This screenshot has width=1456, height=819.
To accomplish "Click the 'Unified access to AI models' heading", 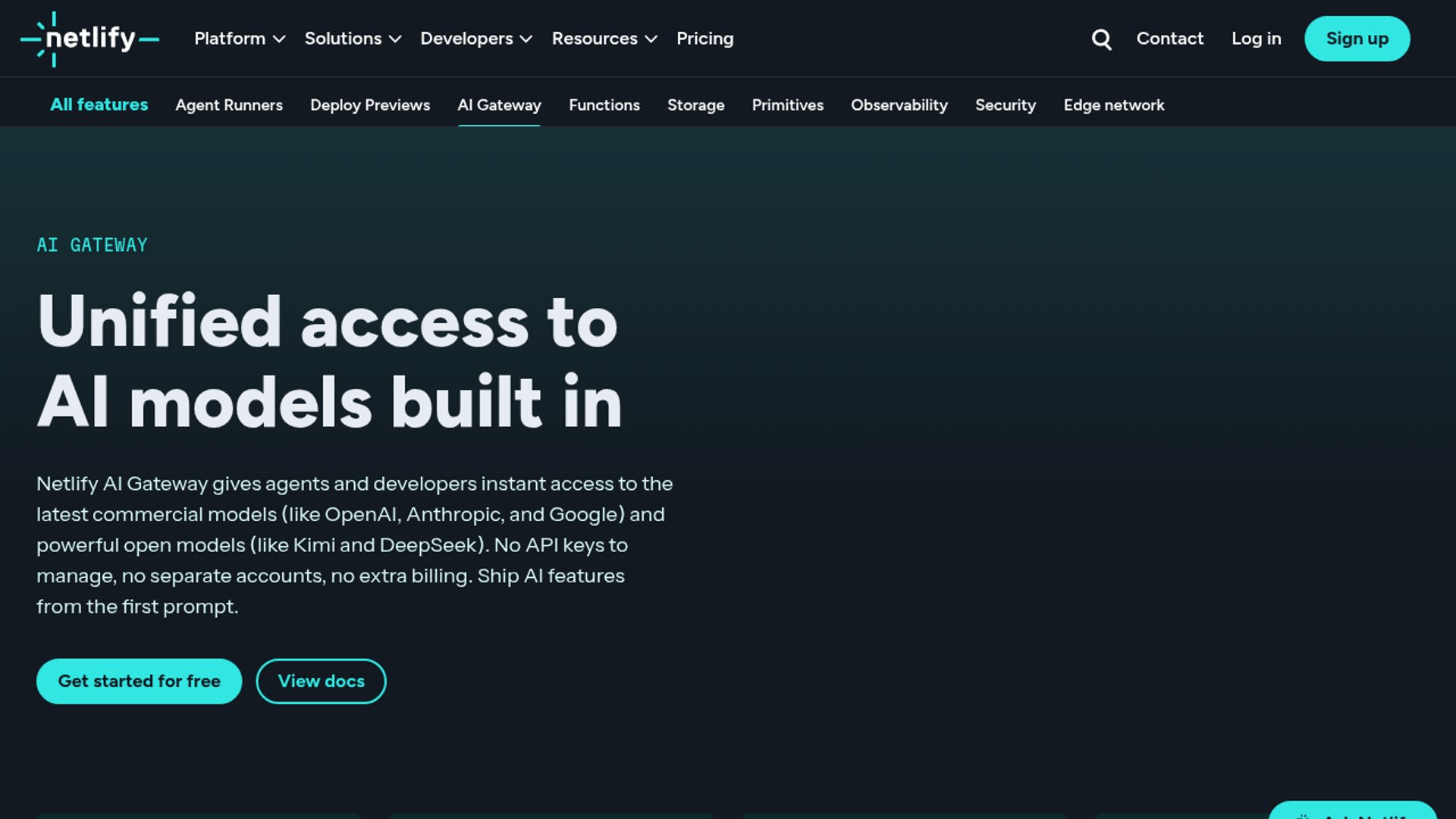I will coord(329,362).
